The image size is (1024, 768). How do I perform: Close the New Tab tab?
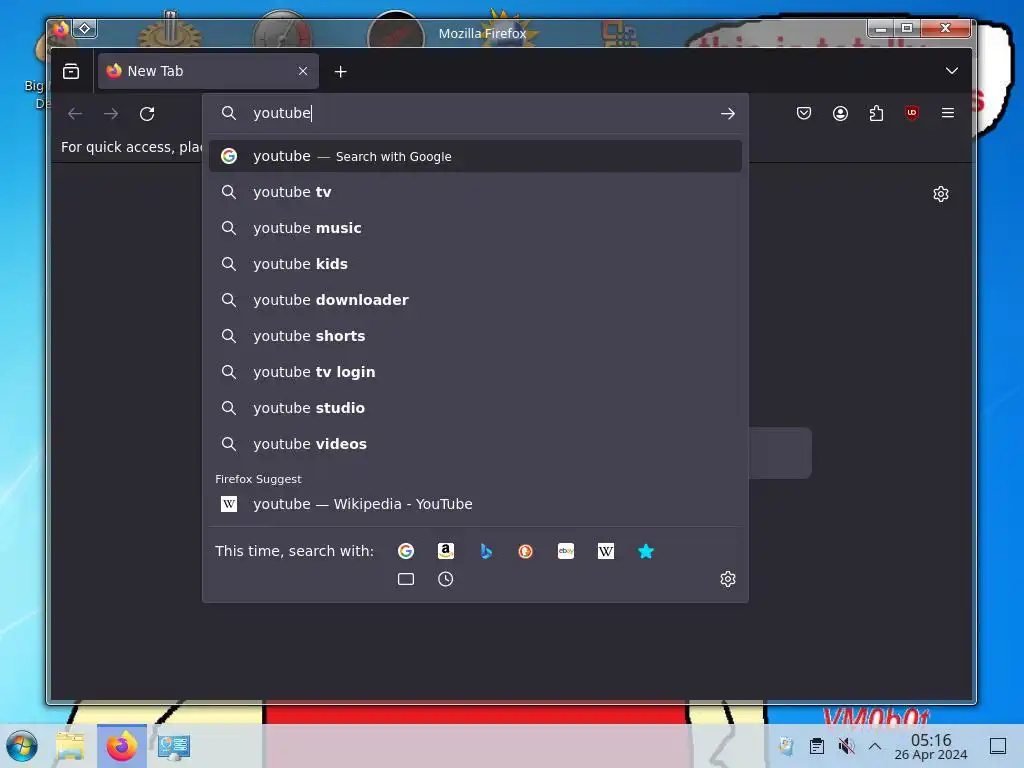303,71
